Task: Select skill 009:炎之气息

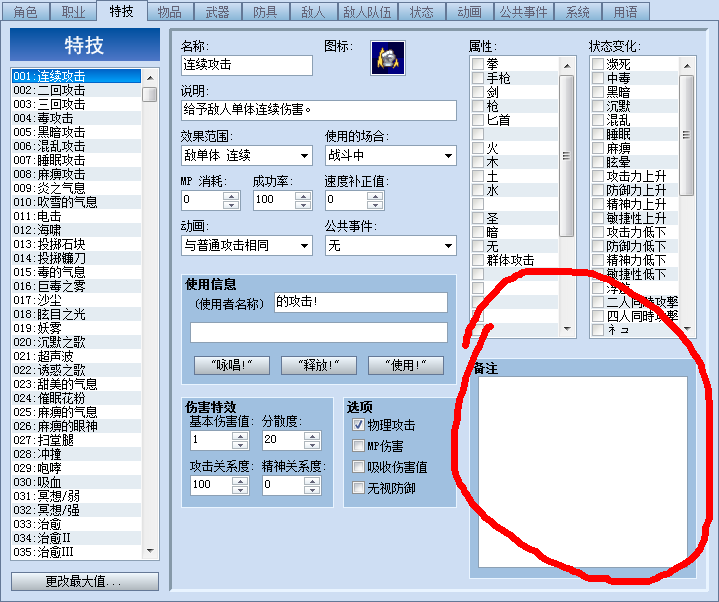Action: pos(76,188)
